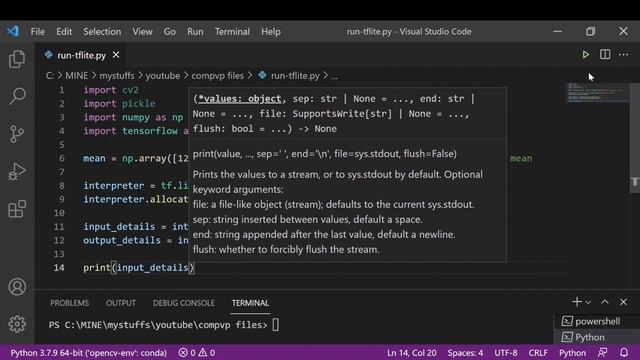The width and height of the screenshot is (640, 360).
Task: Change language mode Python in status bar
Action: tap(572, 353)
